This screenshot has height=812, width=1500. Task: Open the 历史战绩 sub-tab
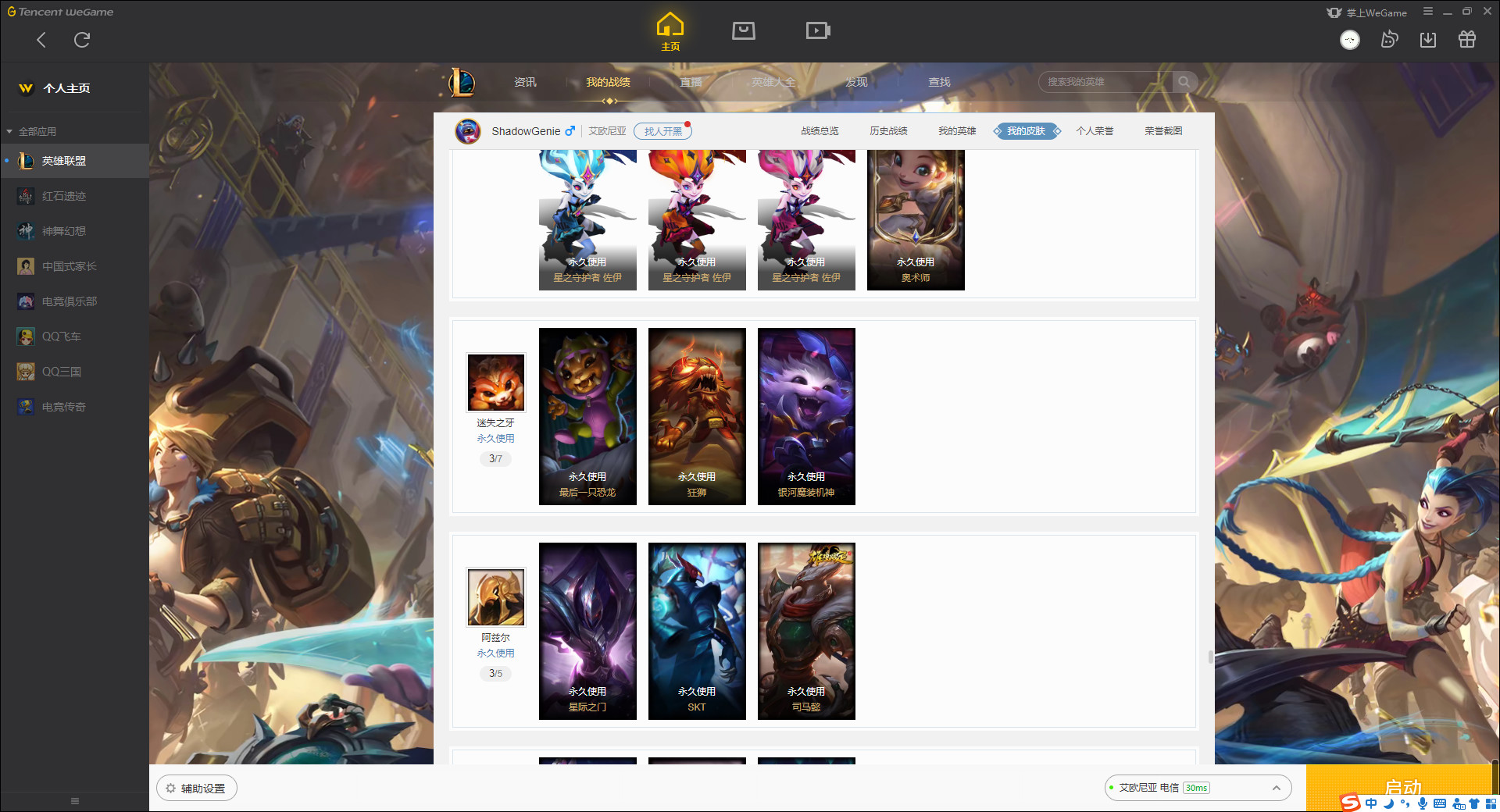[x=888, y=131]
